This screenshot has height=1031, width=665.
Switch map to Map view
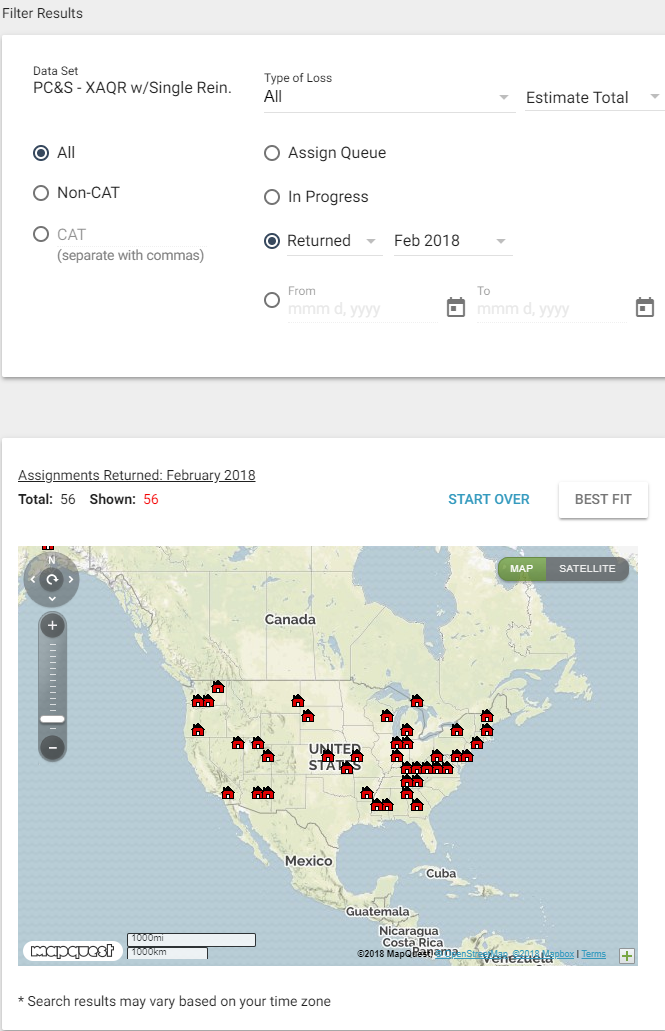pos(522,569)
